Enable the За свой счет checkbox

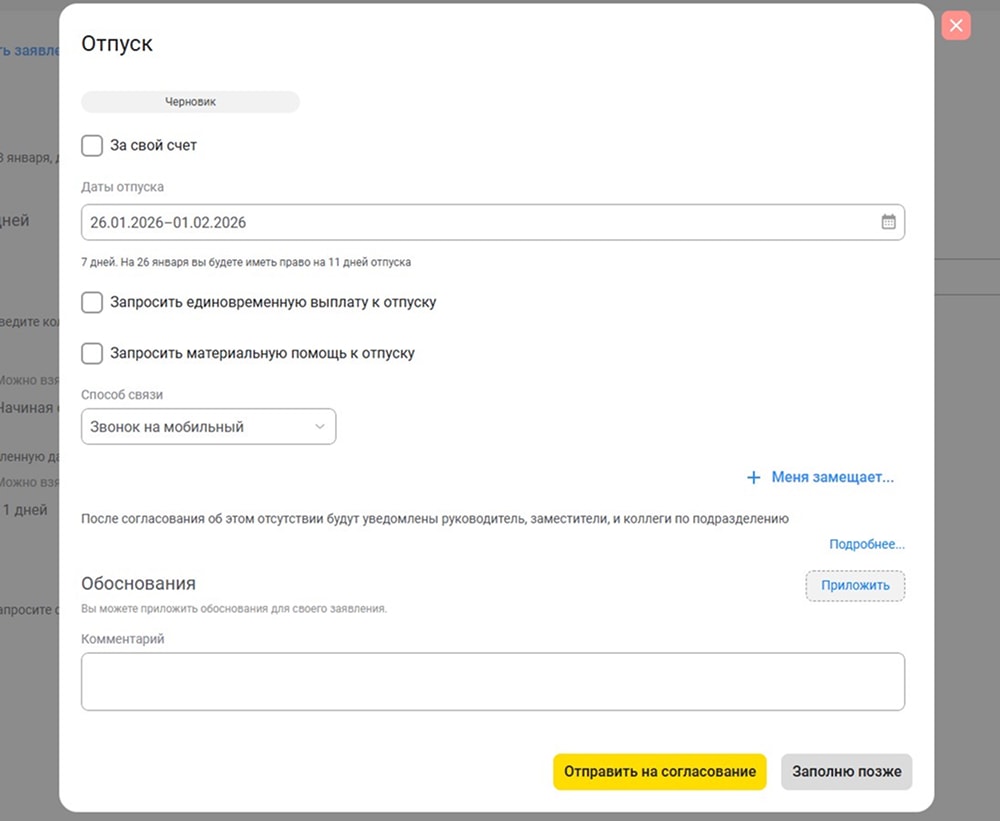coord(92,146)
